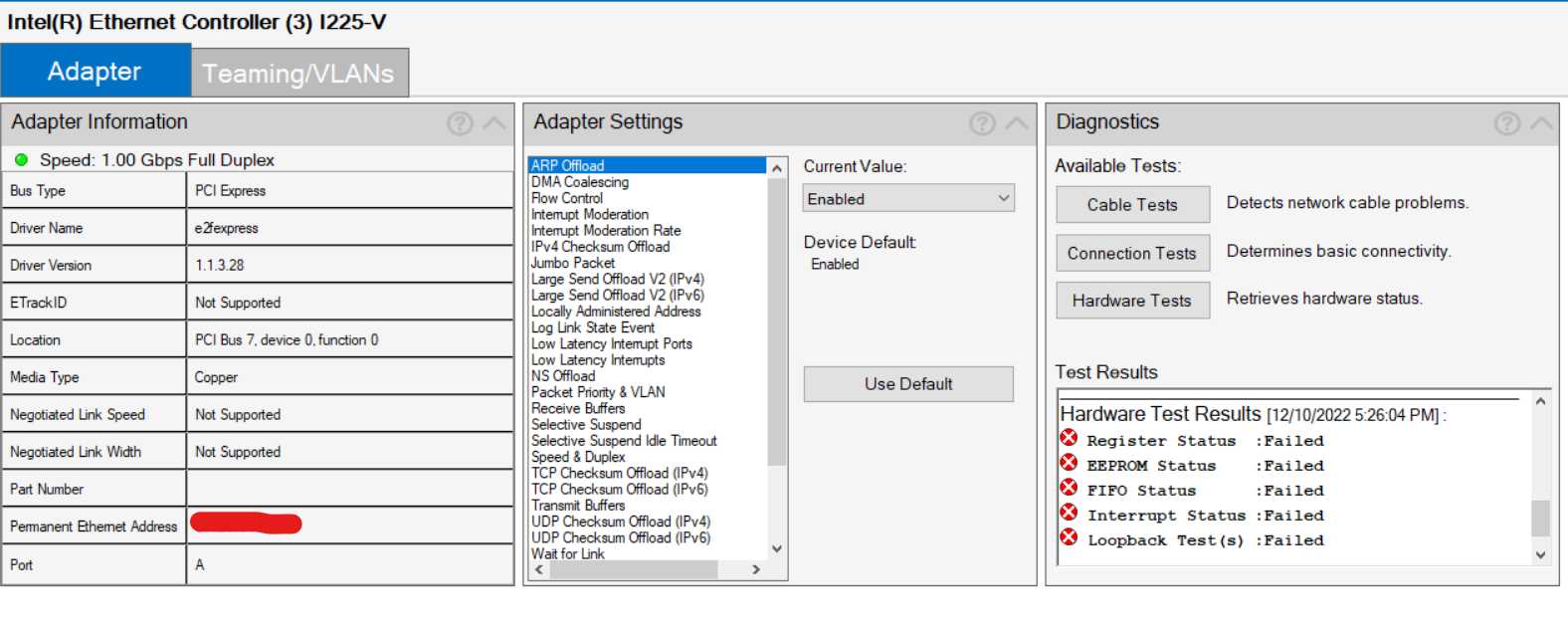Collapse the Adapter Information panel
Screen dimensions: 1568x635
494,123
